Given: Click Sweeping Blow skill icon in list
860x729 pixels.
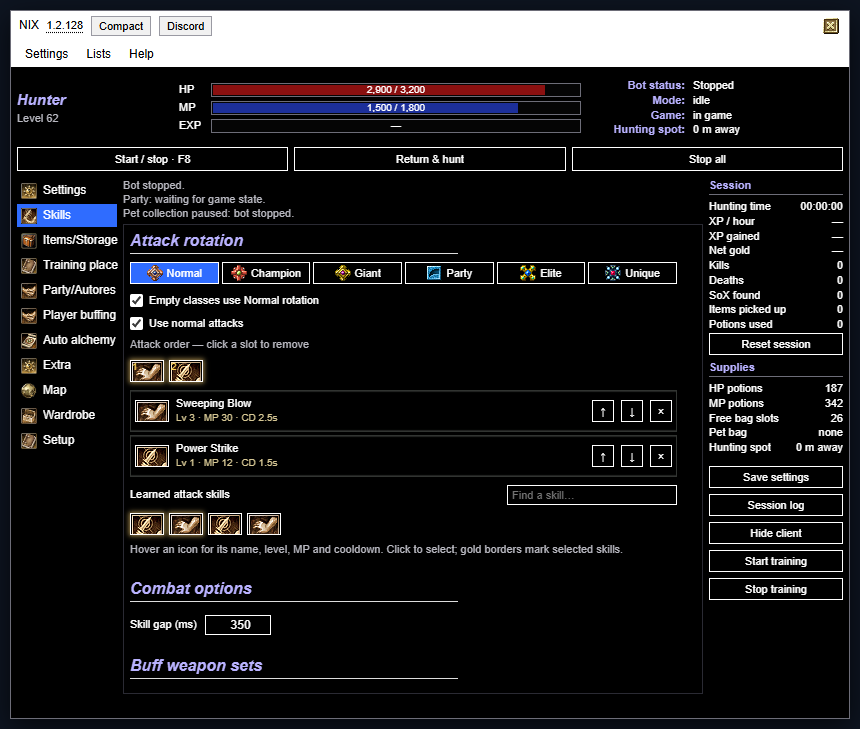Looking at the screenshot, I should (152, 411).
